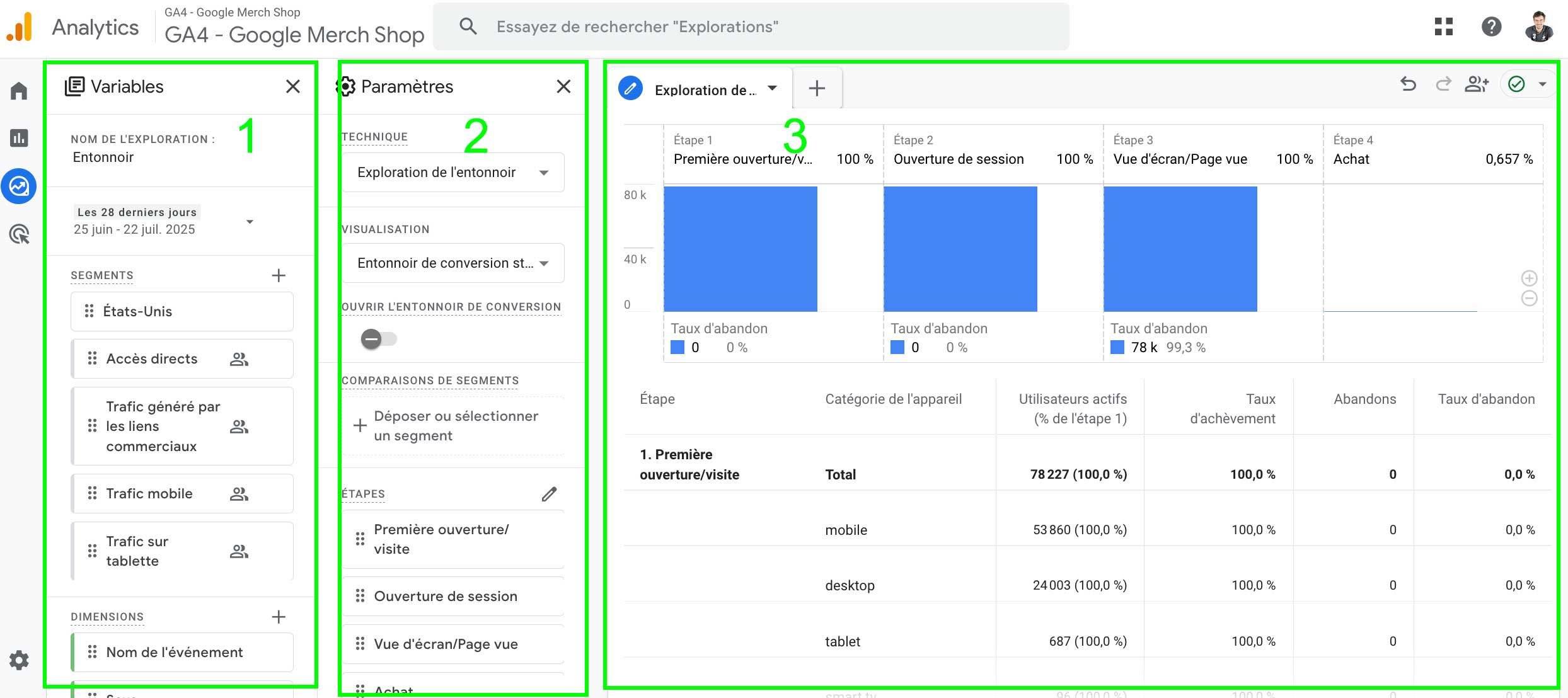Select the Trafic sur tablette segment
This screenshot has width=1568, height=698.
point(182,551)
